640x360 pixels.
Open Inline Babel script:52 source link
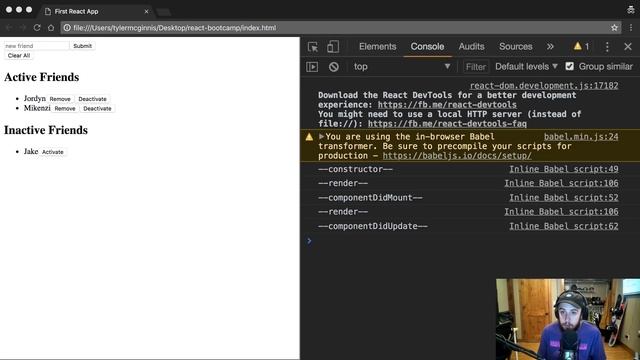pos(563,198)
